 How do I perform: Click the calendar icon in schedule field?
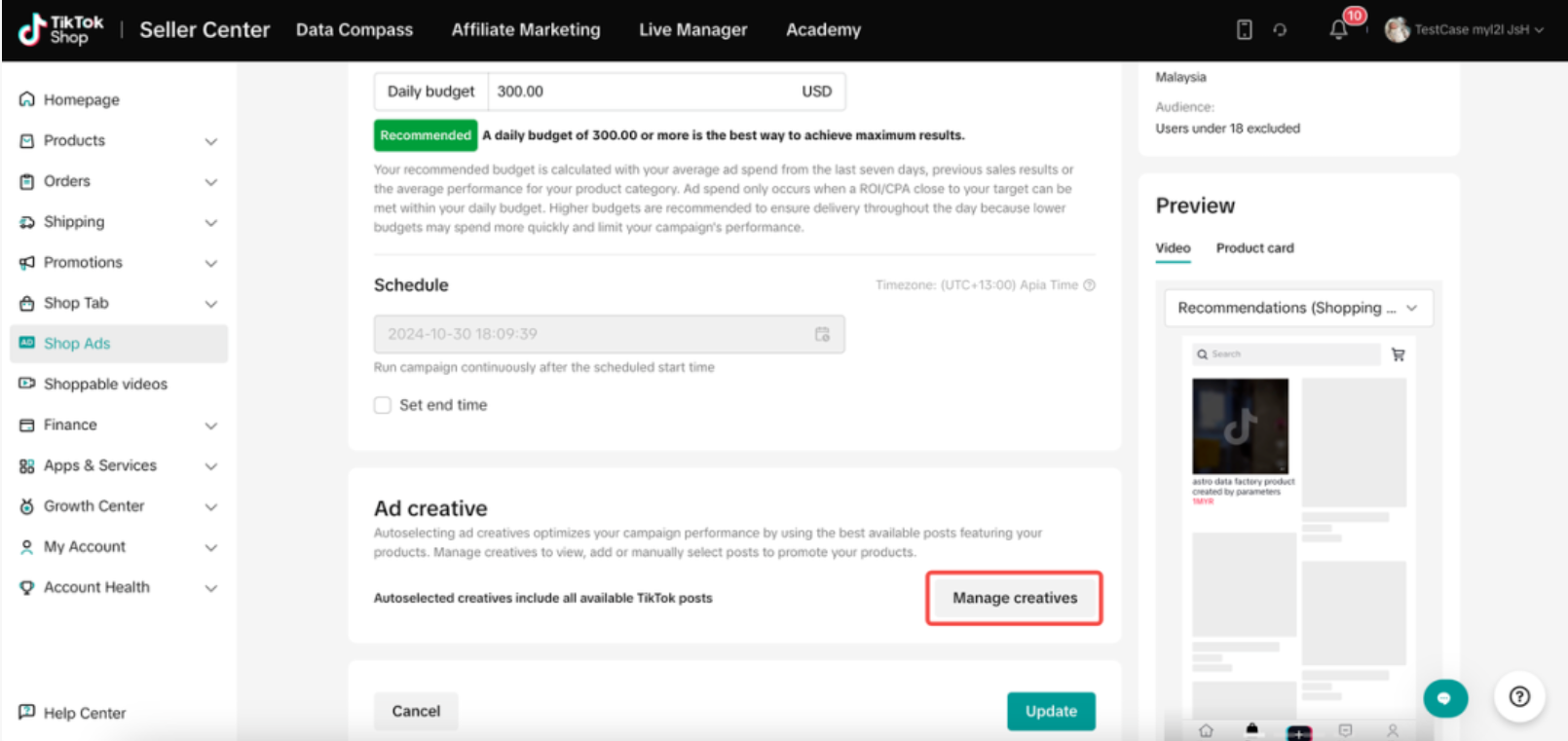(822, 334)
